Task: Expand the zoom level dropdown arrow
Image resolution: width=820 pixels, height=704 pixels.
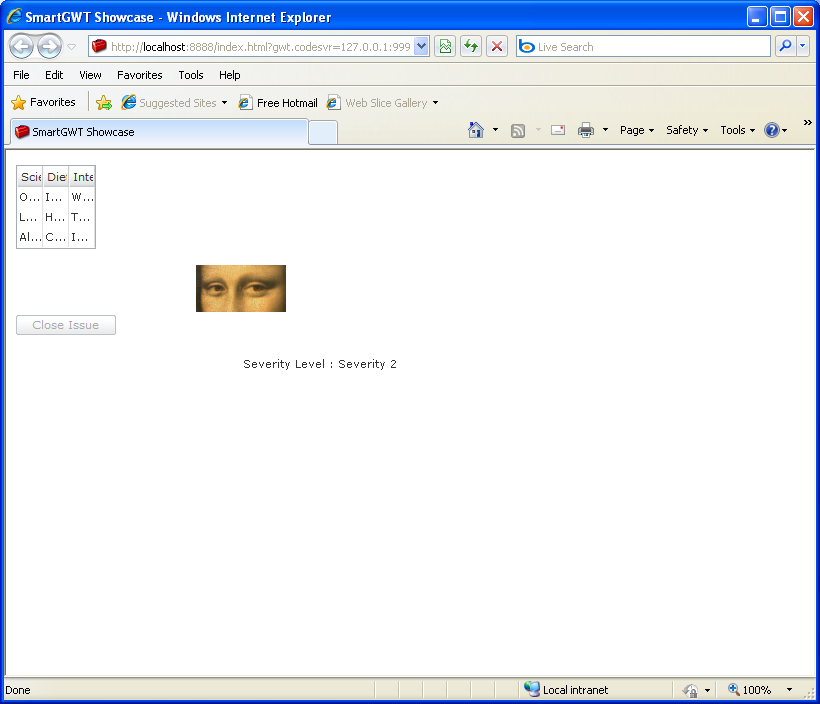Action: [x=789, y=690]
